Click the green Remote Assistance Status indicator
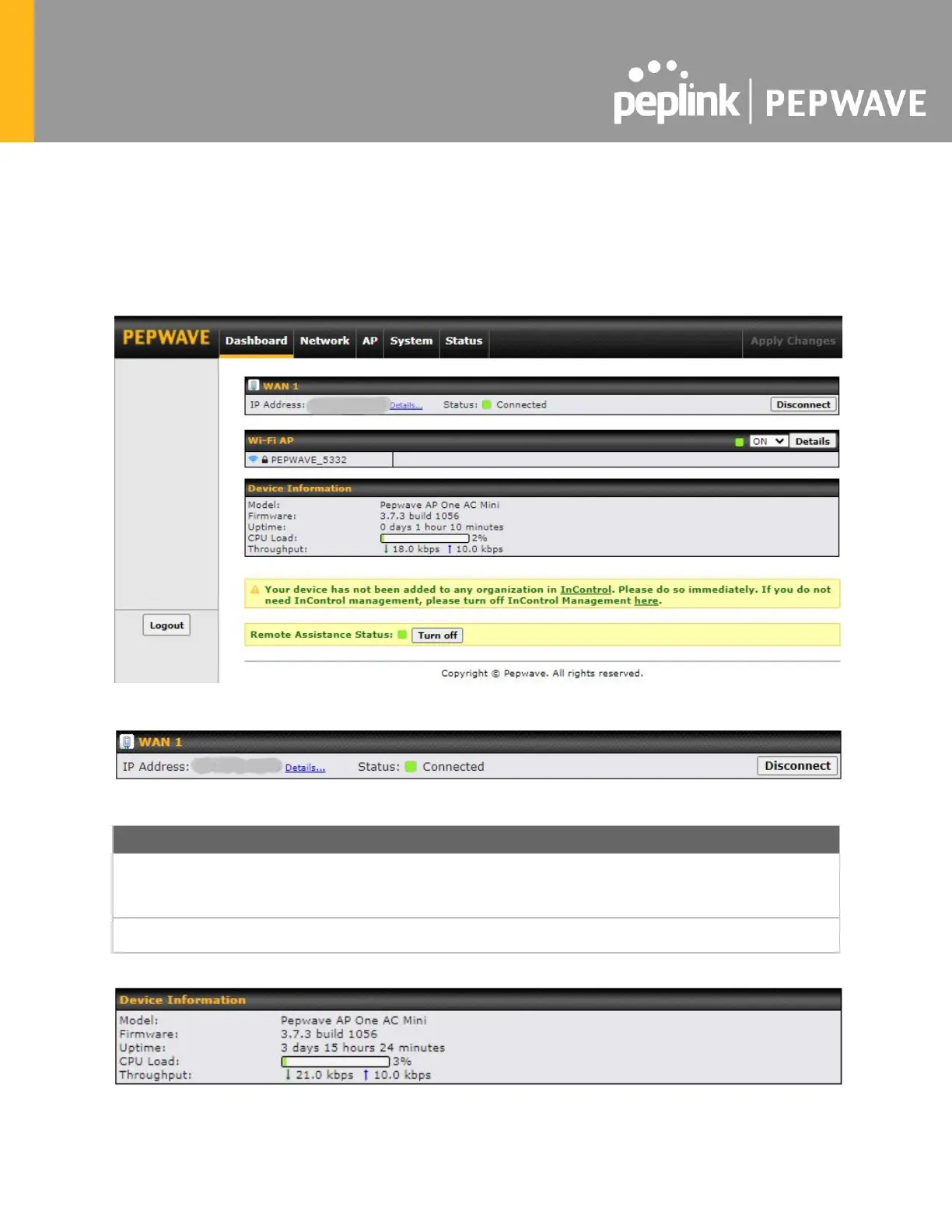This screenshot has height=1232, width=952. [402, 635]
